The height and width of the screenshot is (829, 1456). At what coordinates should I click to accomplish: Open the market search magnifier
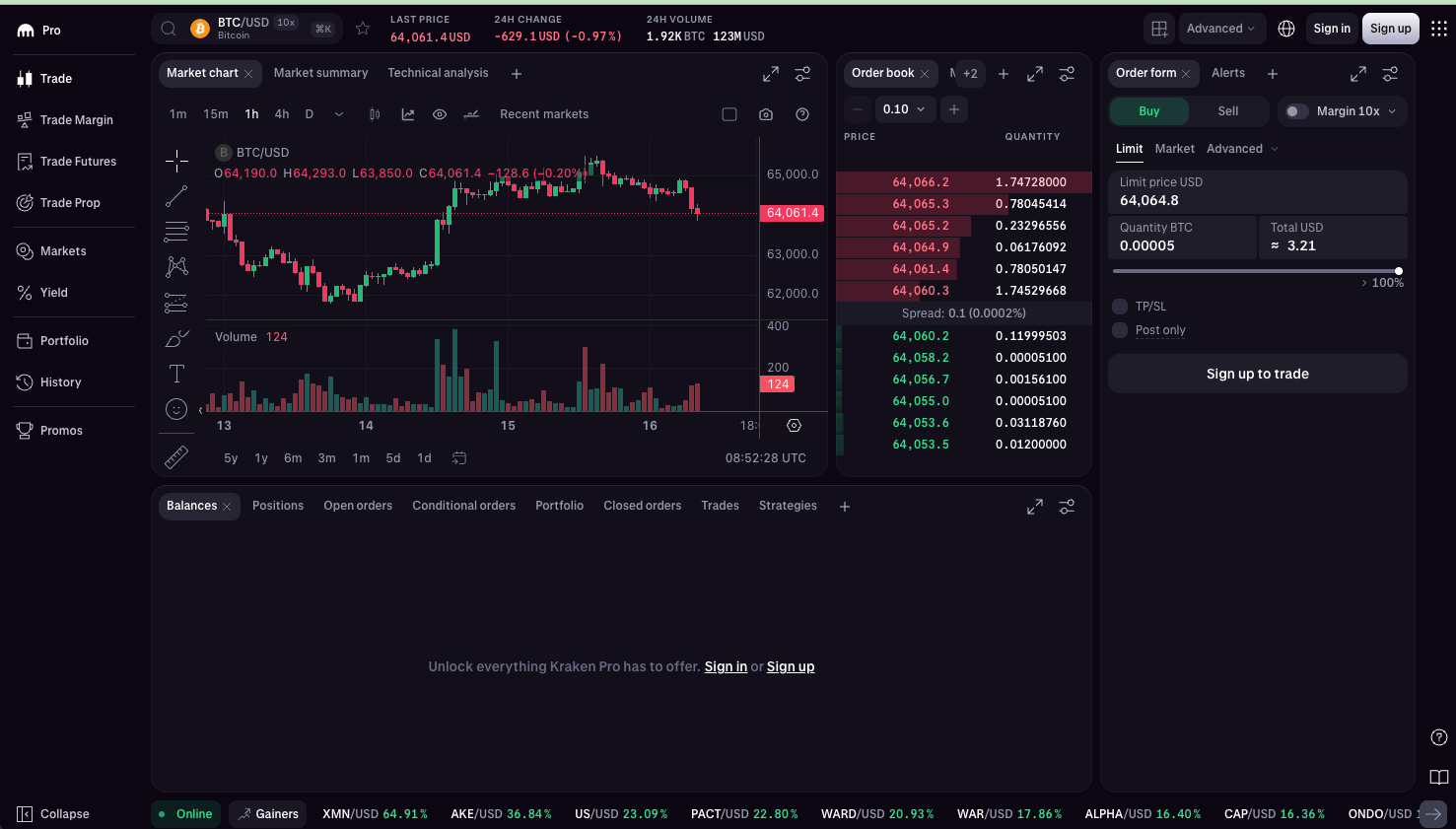point(169,29)
